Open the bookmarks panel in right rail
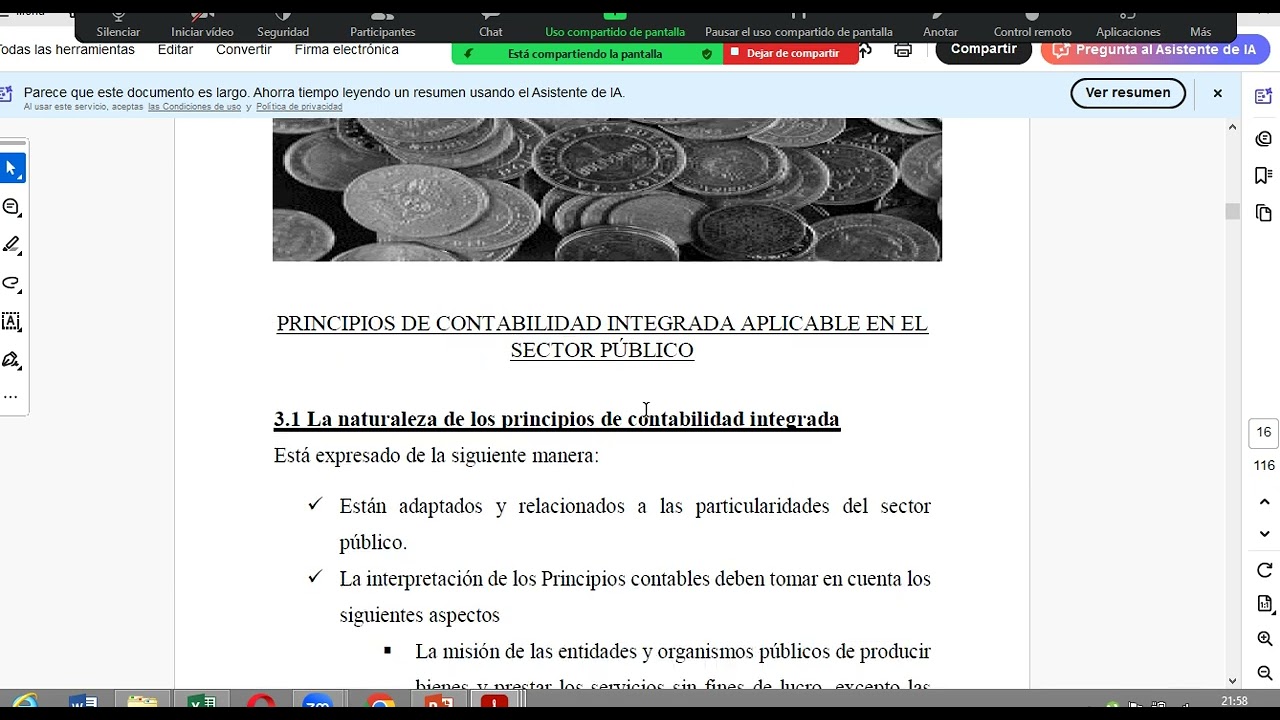 [x=1263, y=176]
